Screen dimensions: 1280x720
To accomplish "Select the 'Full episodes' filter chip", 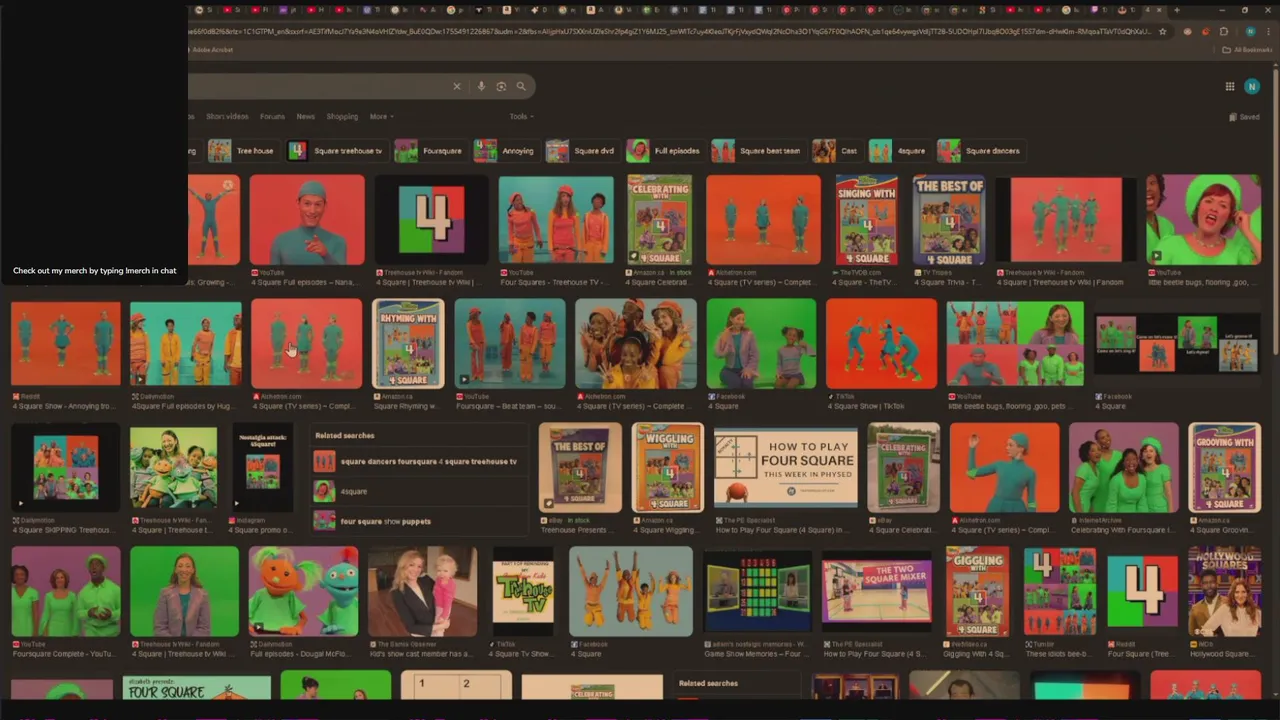I will [x=664, y=151].
